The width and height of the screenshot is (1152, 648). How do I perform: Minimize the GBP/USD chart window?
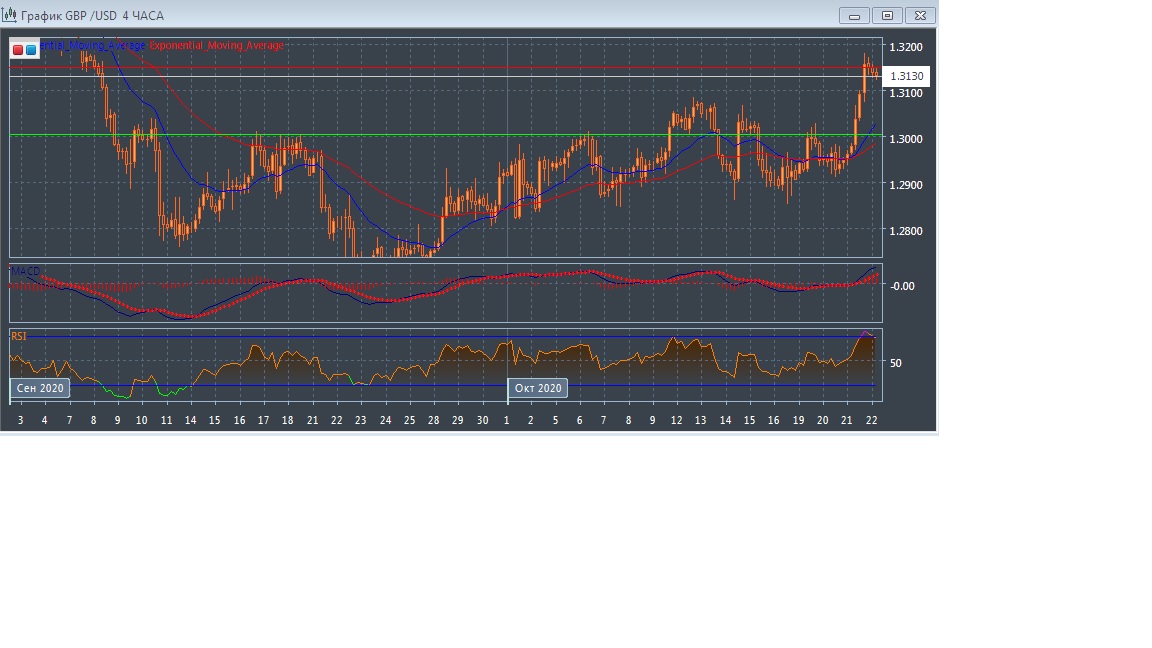tap(855, 15)
